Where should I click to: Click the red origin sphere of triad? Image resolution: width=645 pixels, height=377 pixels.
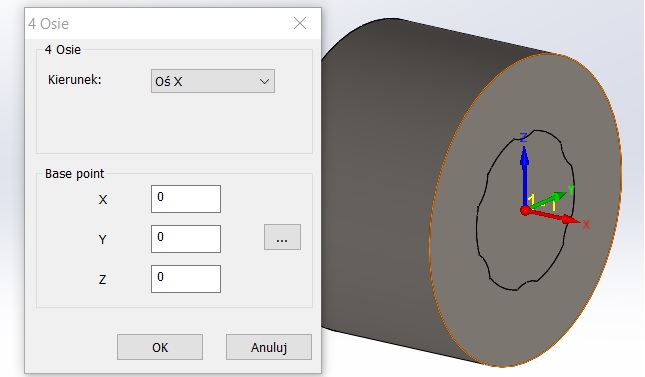pyautogui.click(x=525, y=211)
